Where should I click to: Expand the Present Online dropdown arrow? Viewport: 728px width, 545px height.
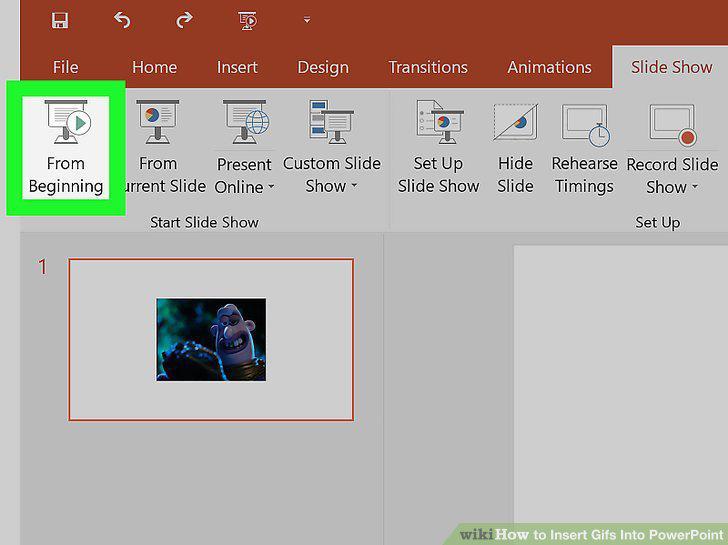pyautogui.click(x=271, y=187)
